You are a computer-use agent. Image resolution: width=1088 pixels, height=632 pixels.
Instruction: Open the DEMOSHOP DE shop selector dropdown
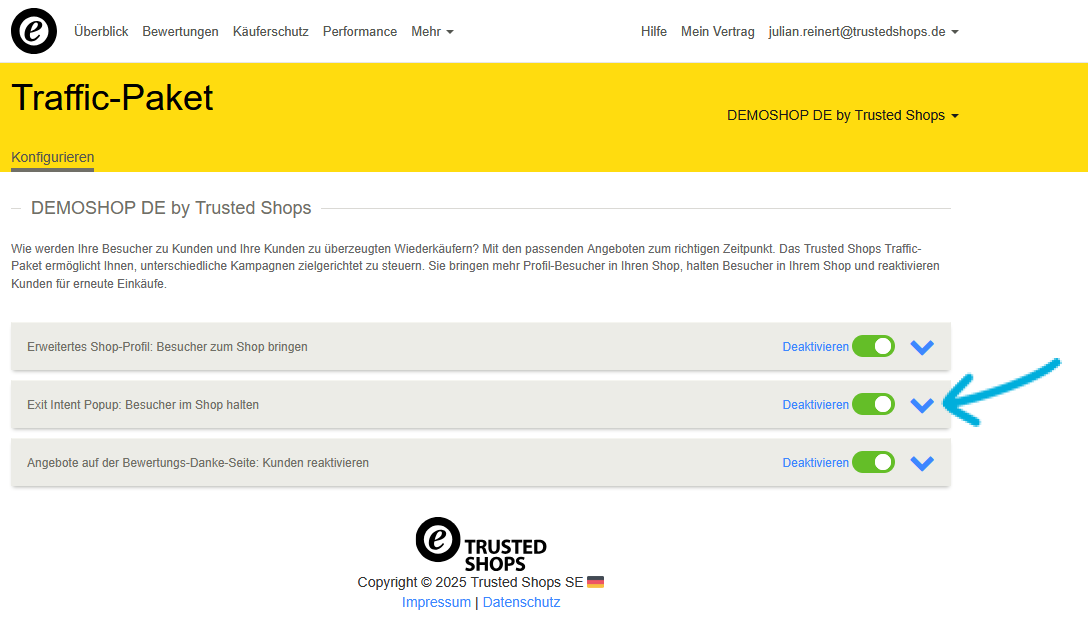(843, 115)
